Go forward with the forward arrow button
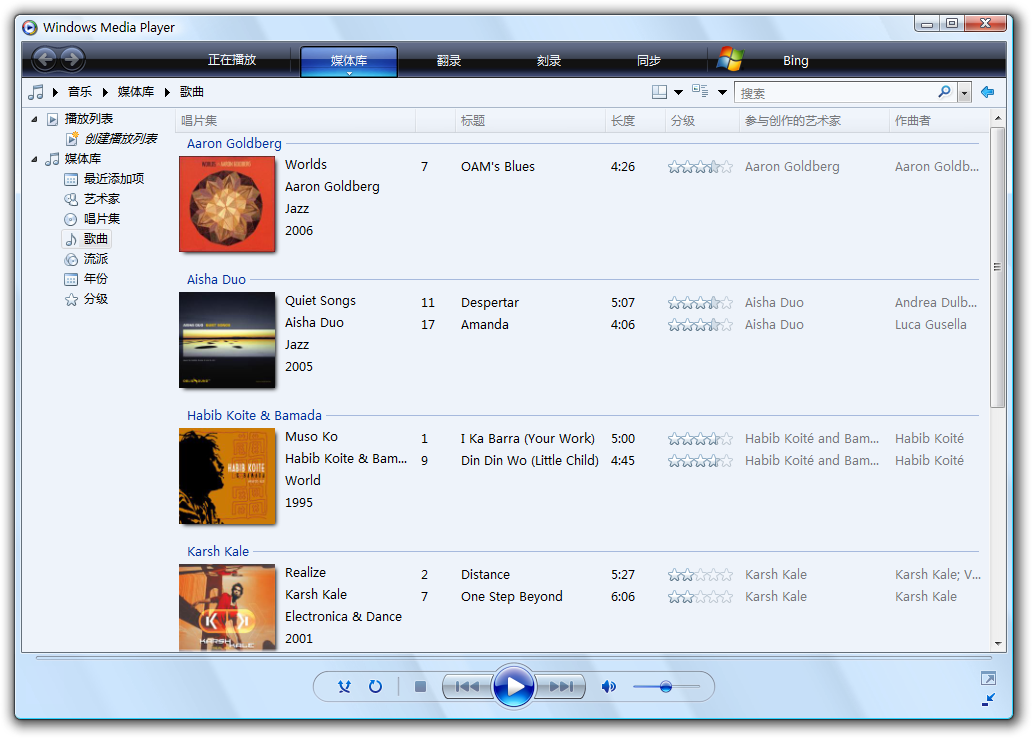Image resolution: width=1032 pixels, height=738 pixels. coord(72,60)
